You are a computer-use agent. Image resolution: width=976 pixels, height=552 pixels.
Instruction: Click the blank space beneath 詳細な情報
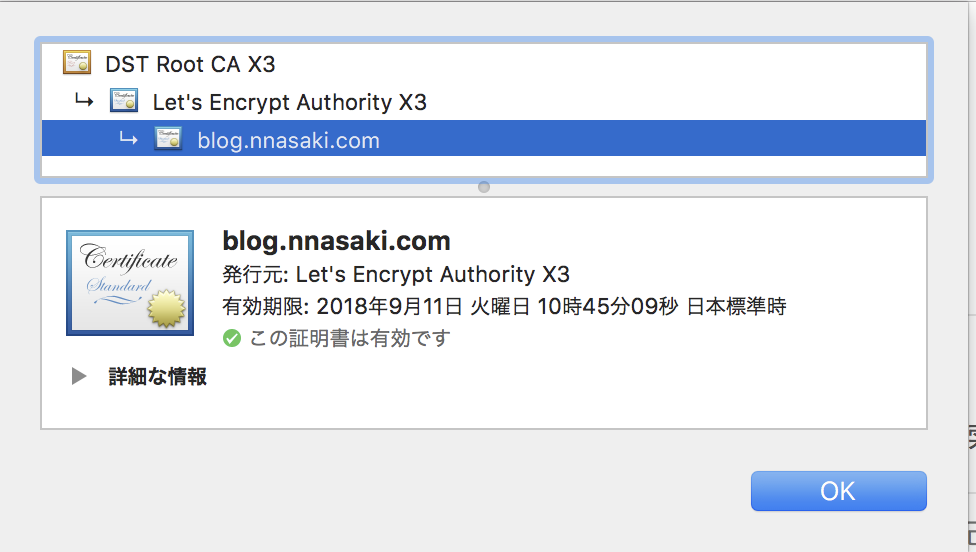(484, 408)
